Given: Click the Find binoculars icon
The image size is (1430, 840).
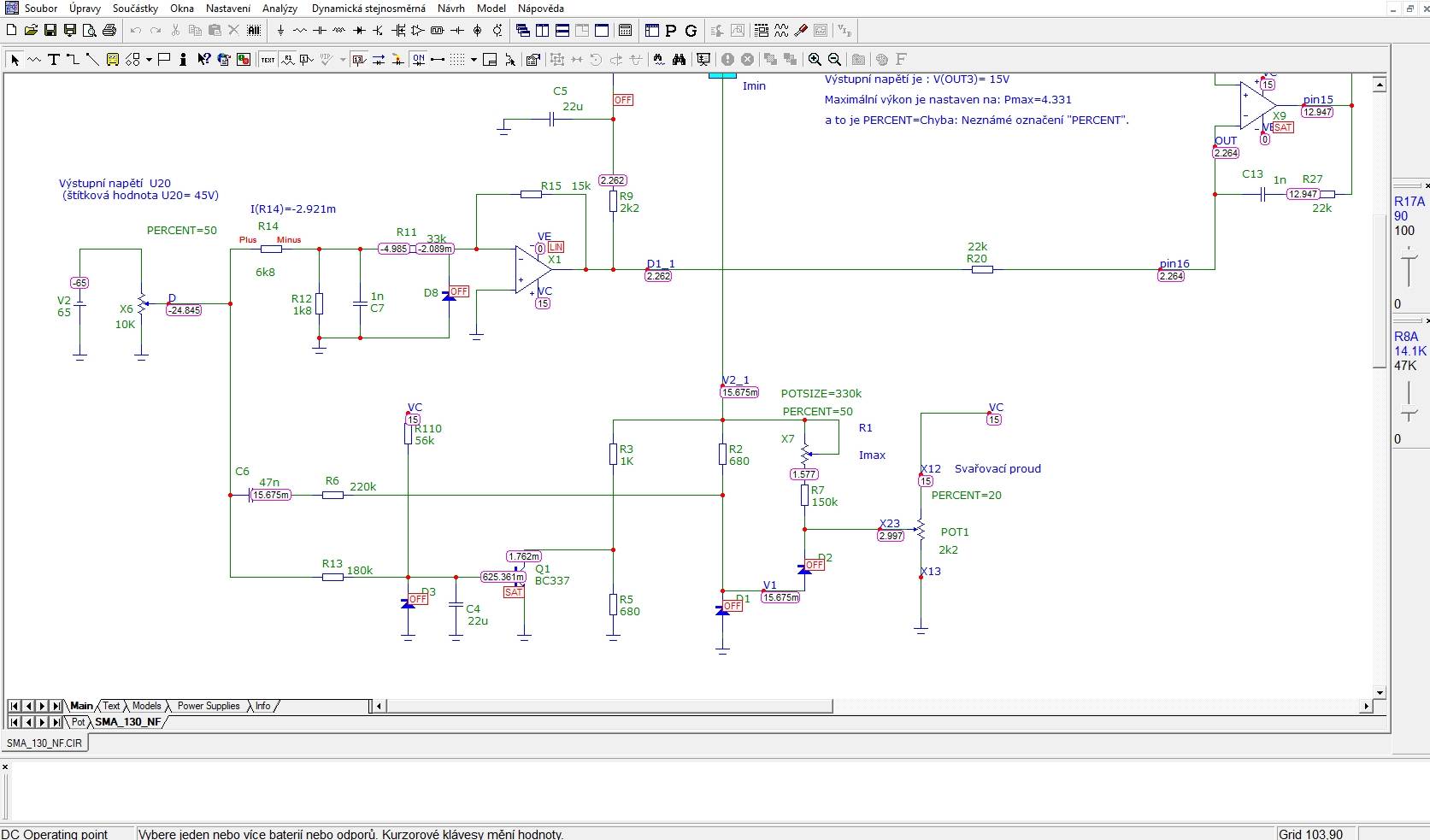Looking at the screenshot, I should [679, 60].
